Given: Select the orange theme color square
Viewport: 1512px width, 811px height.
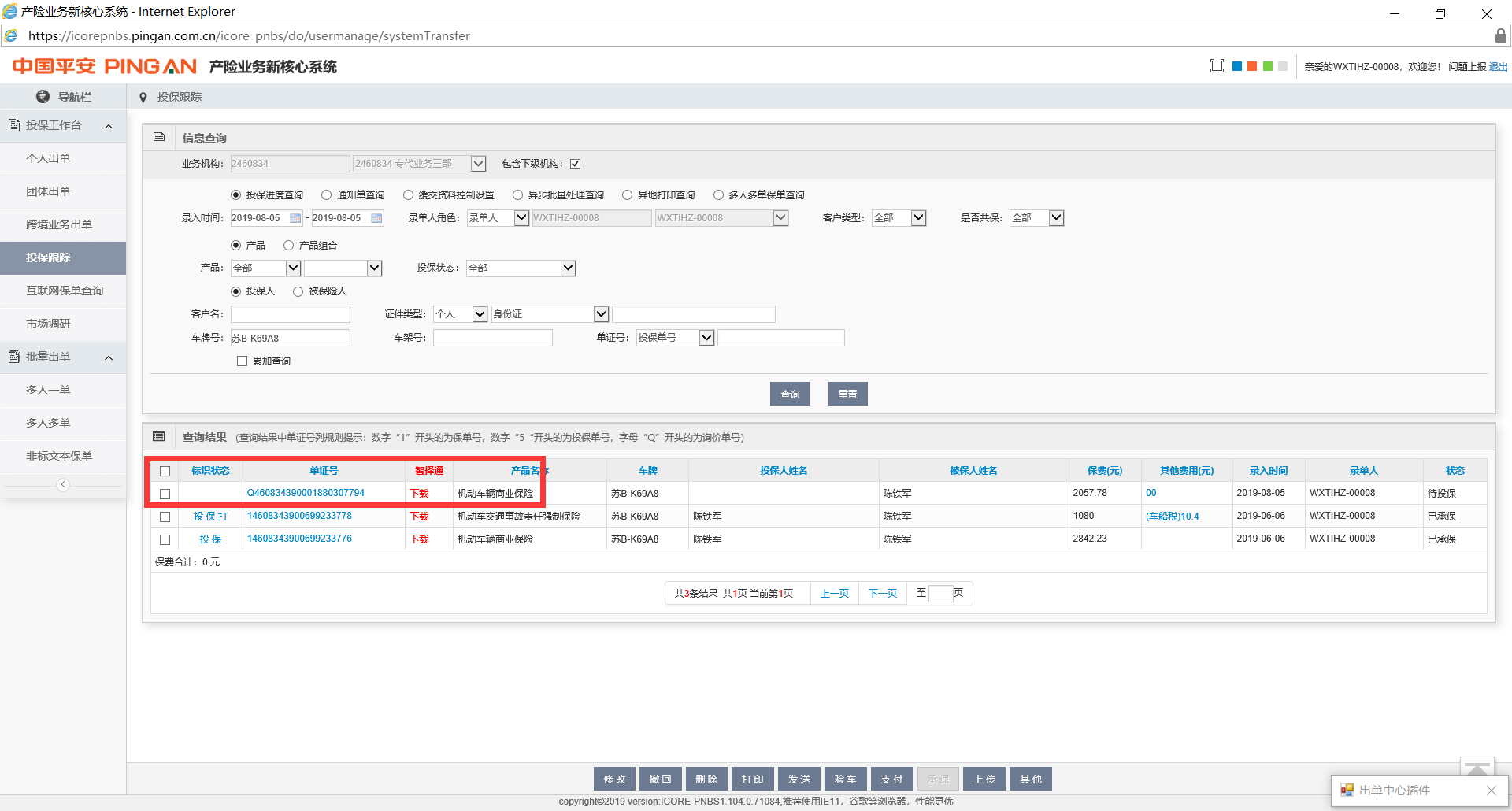Looking at the screenshot, I should (1252, 66).
